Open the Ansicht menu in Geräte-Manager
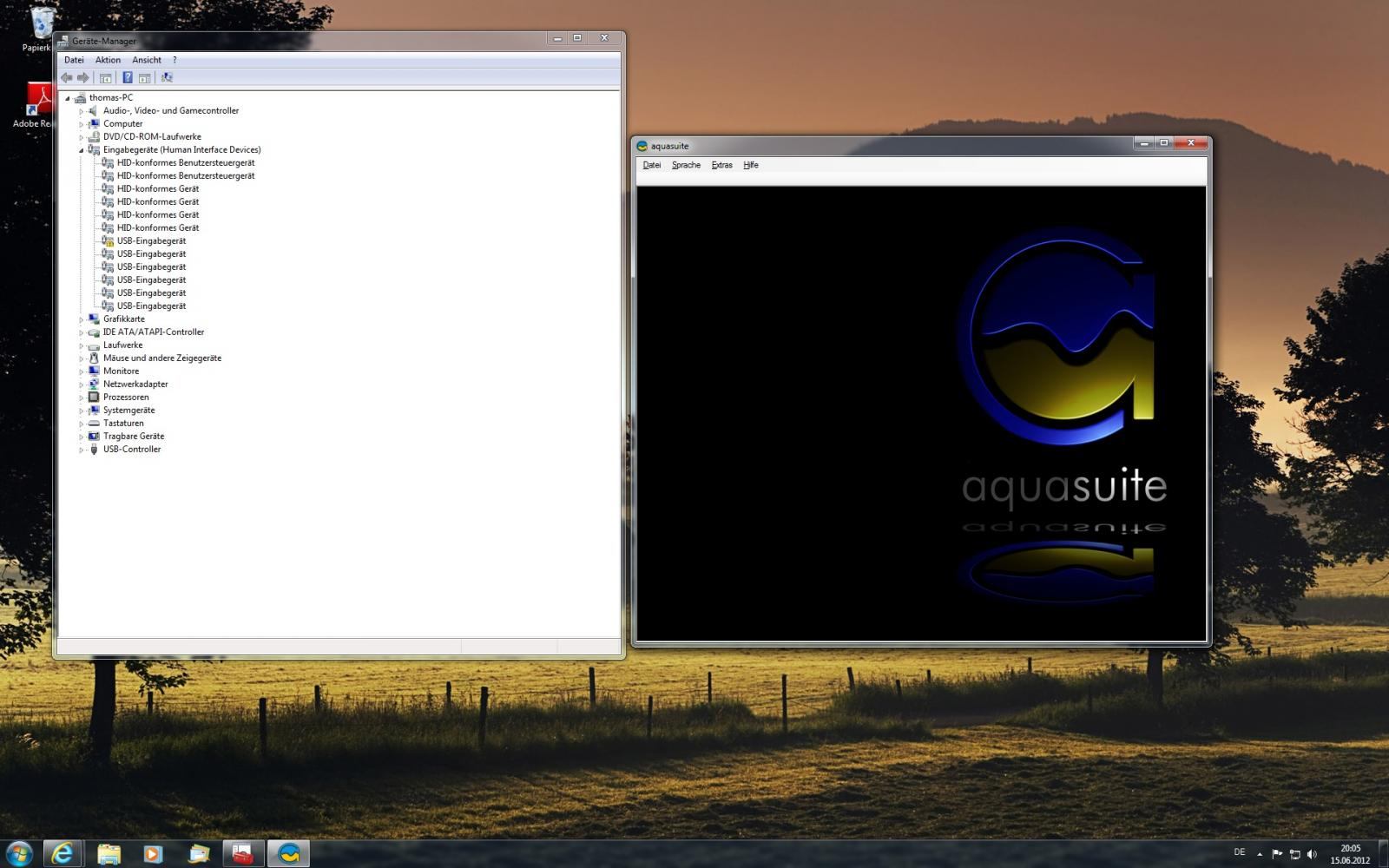1389x868 pixels. point(147,60)
